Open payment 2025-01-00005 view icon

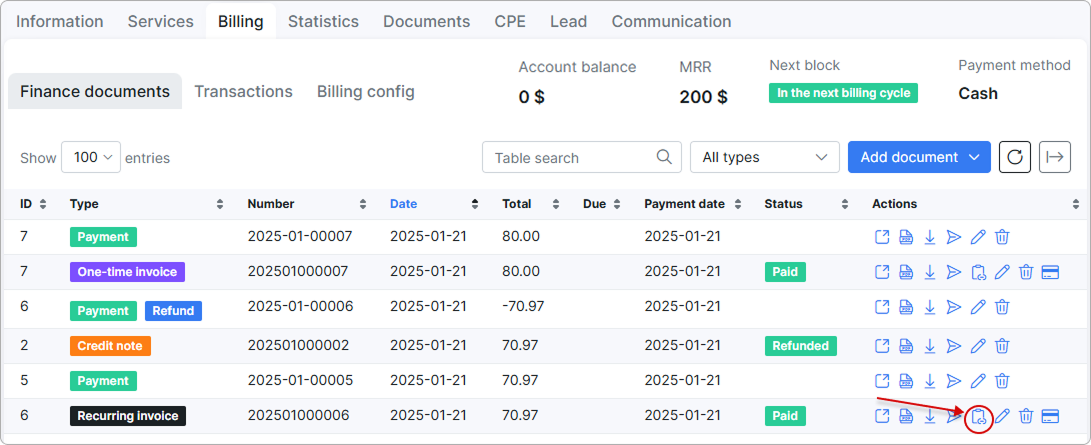882,380
